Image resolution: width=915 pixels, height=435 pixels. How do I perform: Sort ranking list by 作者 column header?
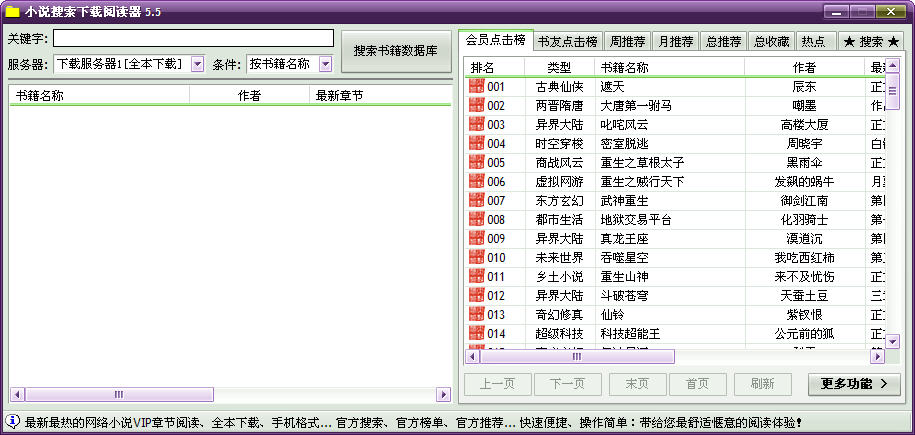(803, 68)
